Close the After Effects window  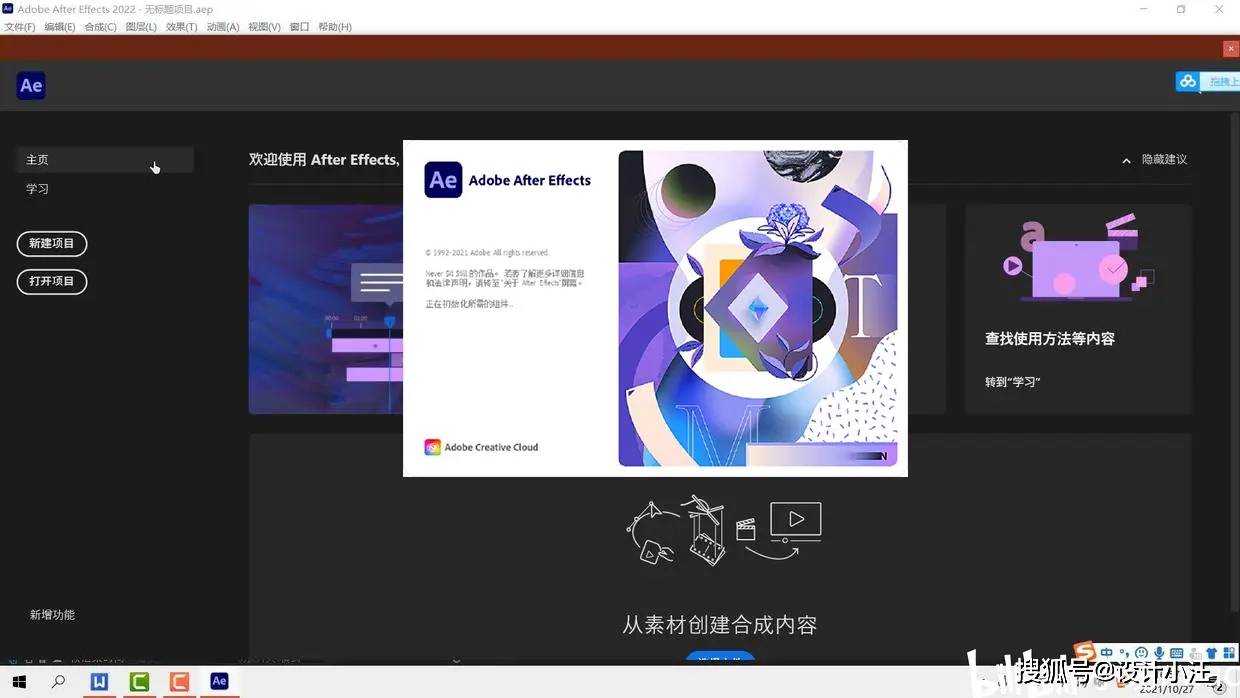(x=1220, y=9)
